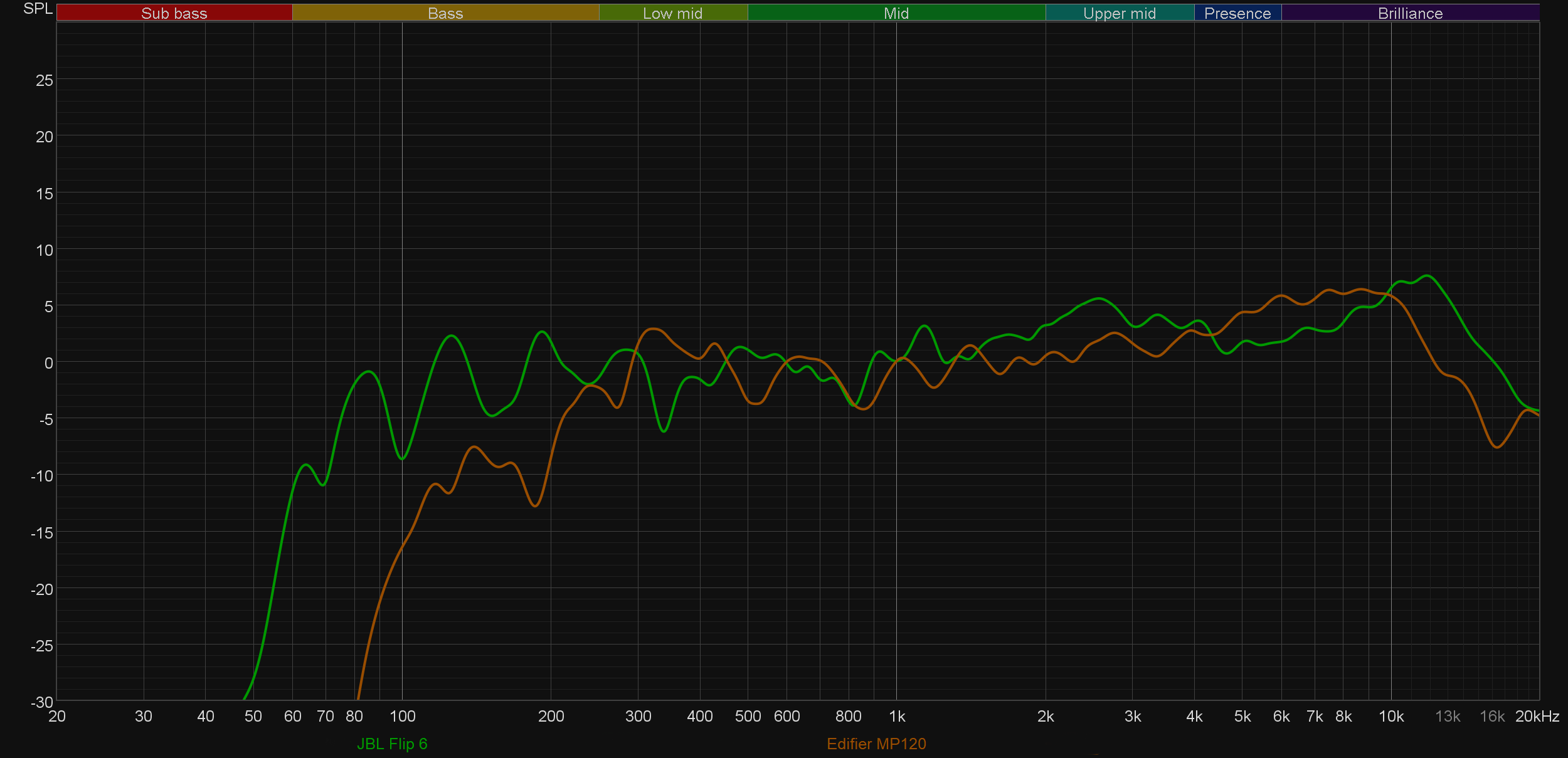
Task: Click the Bass frequency band header
Action: (x=445, y=13)
